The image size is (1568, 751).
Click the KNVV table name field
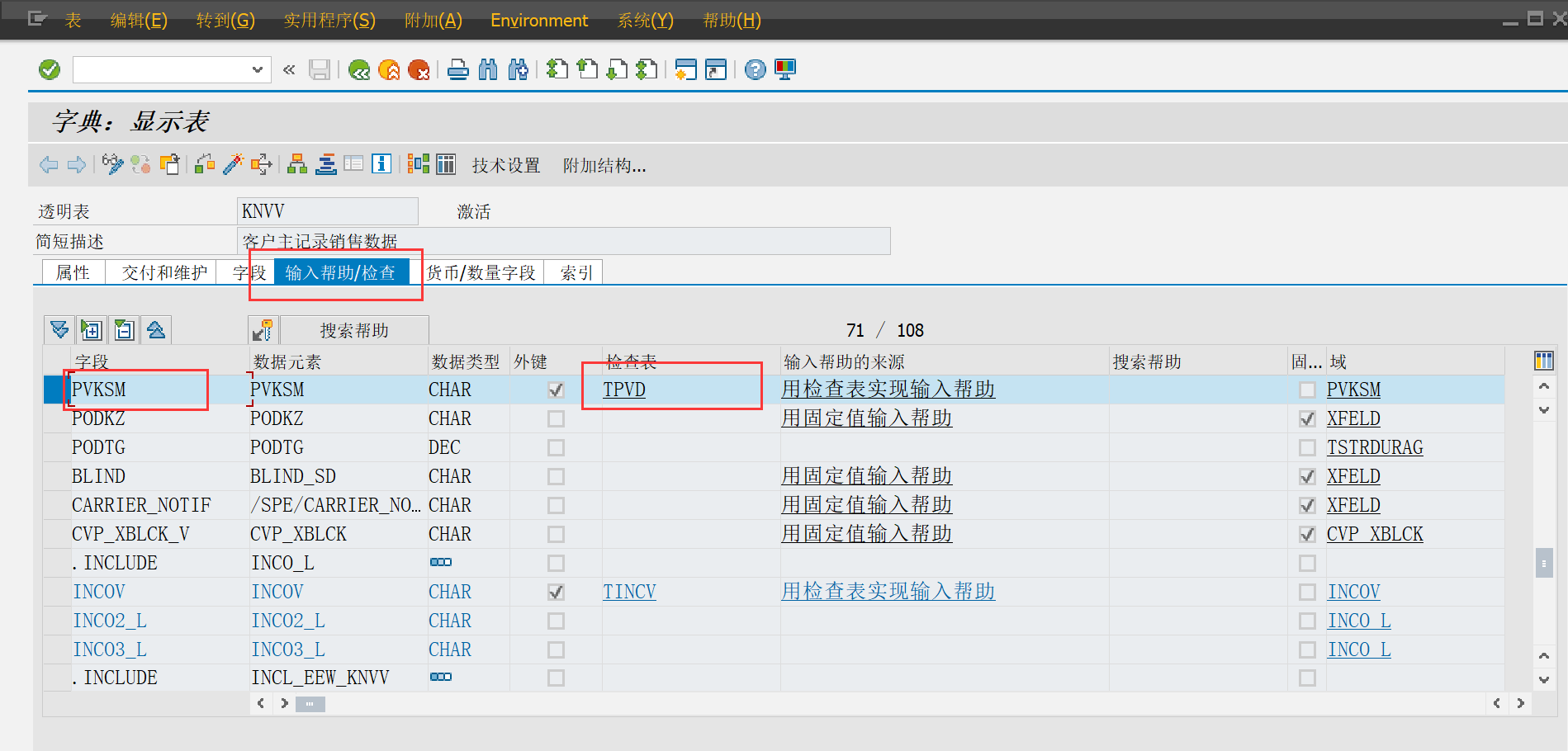[x=327, y=211]
